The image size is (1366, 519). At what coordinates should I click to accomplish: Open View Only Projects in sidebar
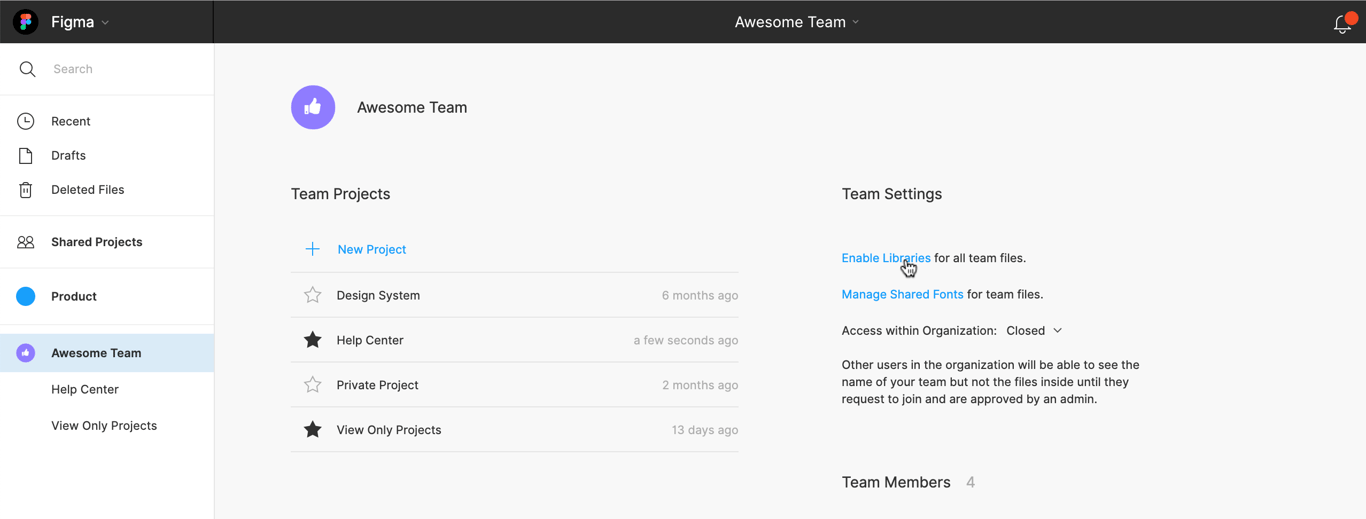[104, 426]
